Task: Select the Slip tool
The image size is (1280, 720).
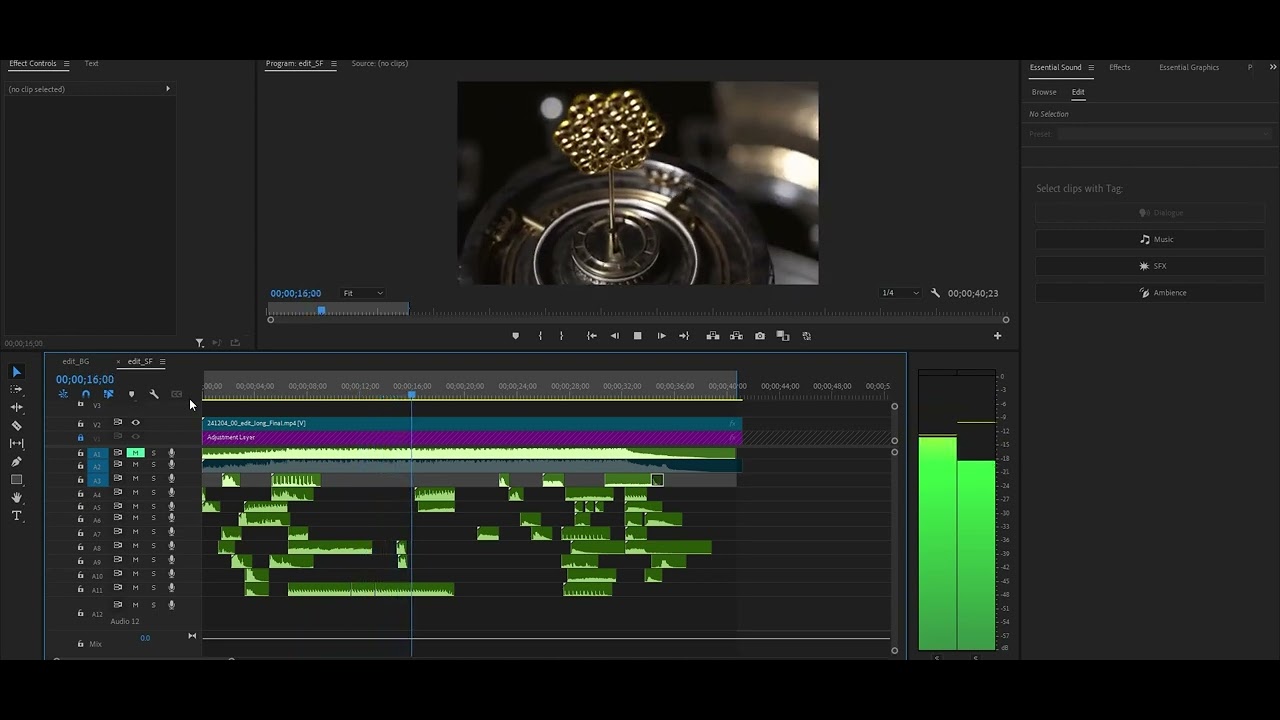Action: pos(16,444)
